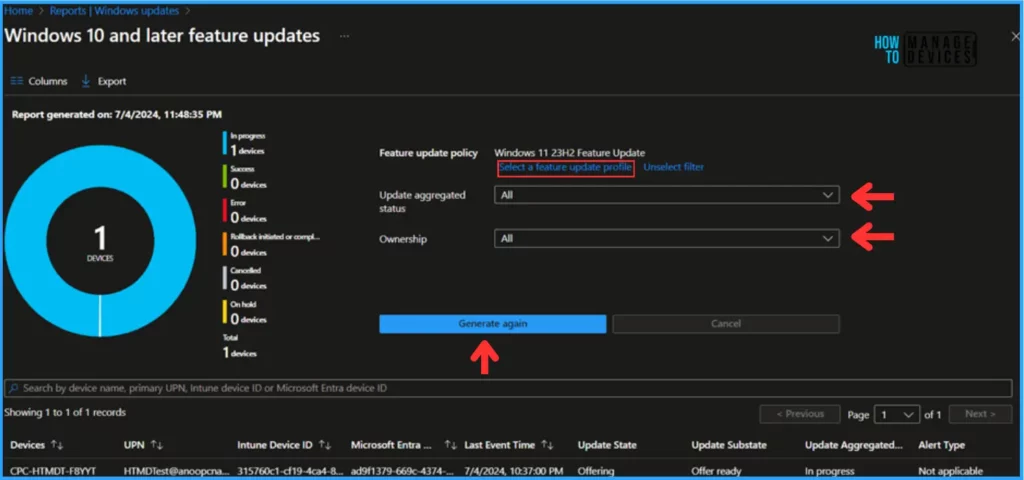This screenshot has height=480, width=1024.
Task: Click the Entra ID ad9f1379 cell
Action: [x=404, y=471]
